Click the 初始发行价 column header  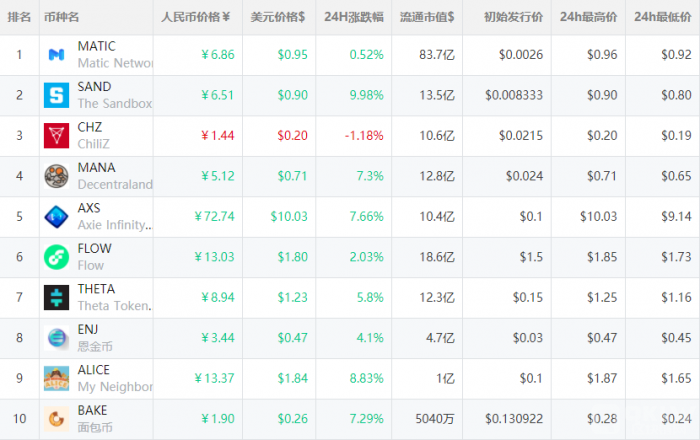pos(513,17)
